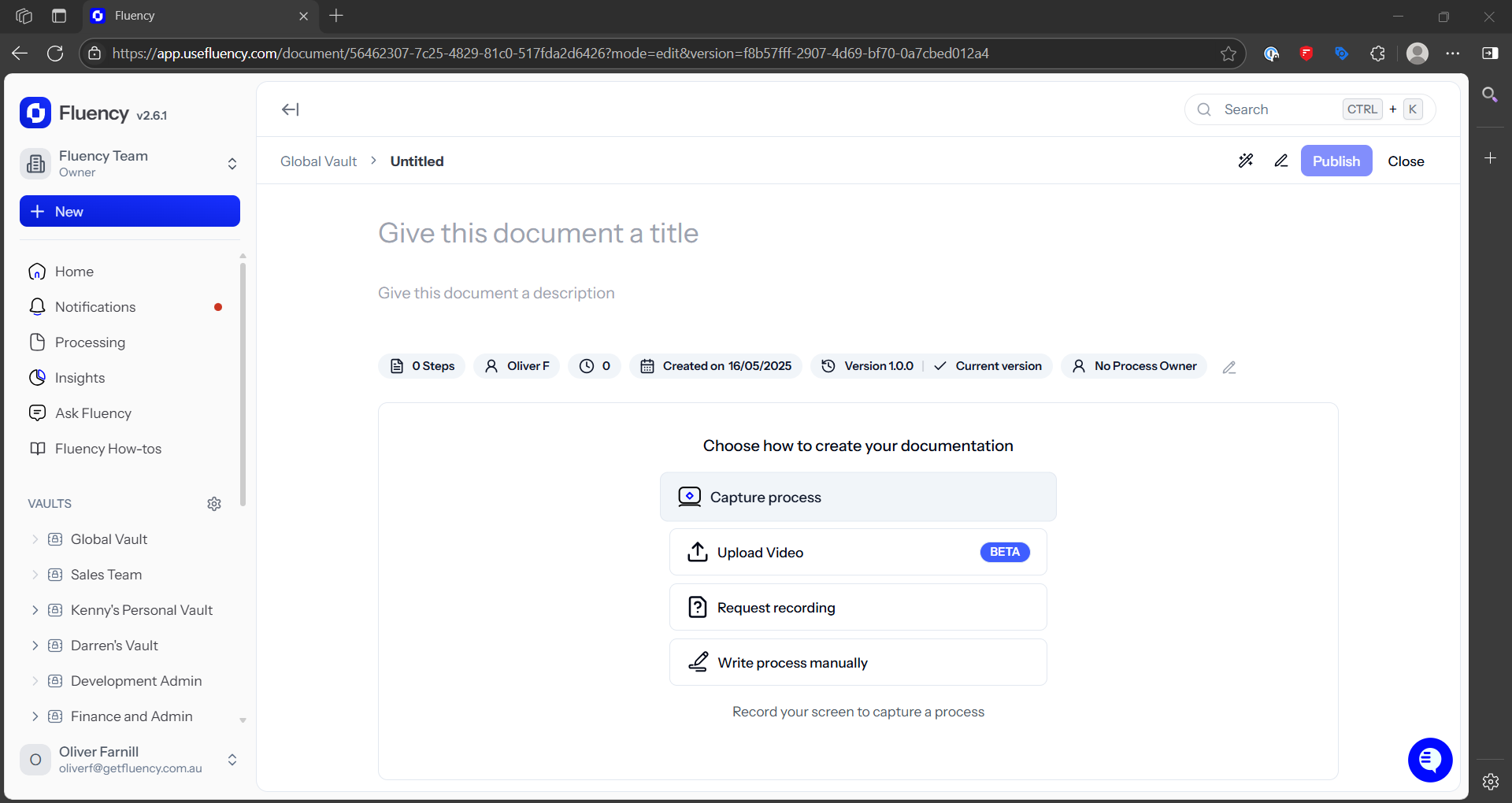Screen dimensions: 1512x803
Task: Select the Capture process option
Action: 858,497
